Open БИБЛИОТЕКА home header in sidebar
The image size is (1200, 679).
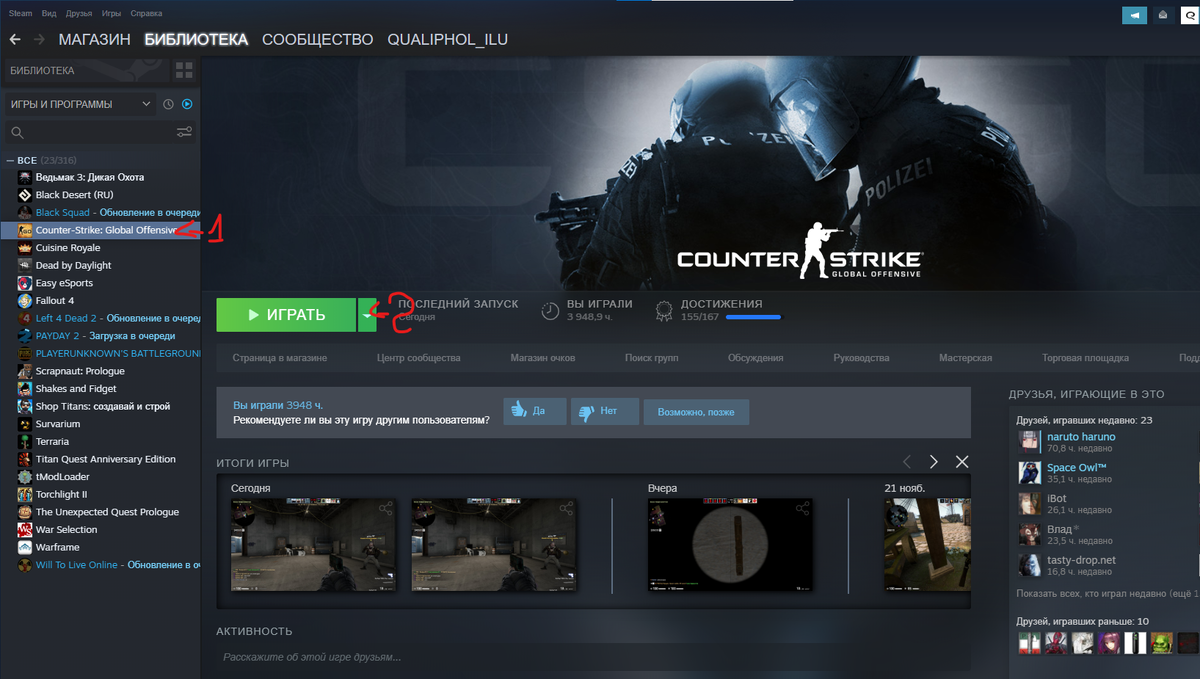tap(85, 70)
